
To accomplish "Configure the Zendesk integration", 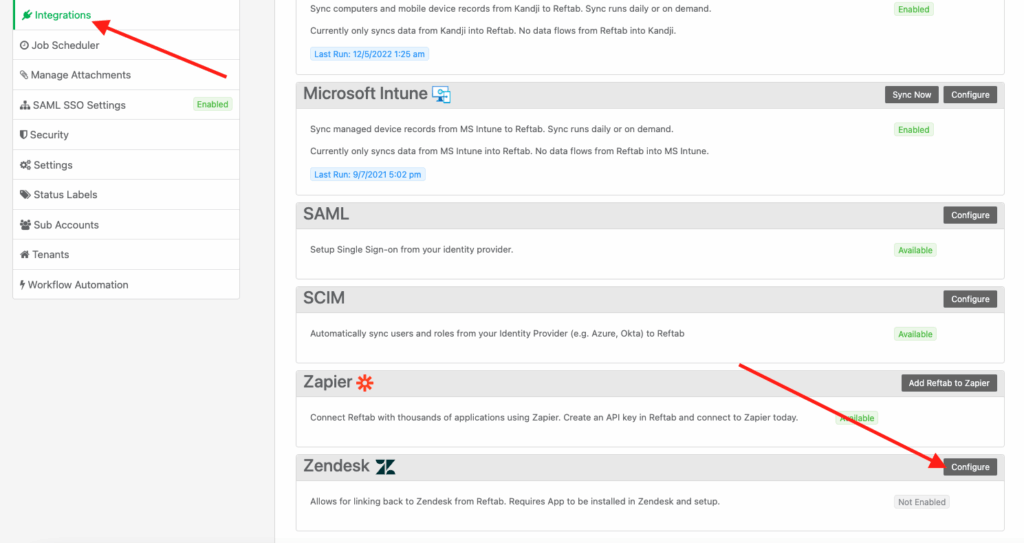I will 970,467.
